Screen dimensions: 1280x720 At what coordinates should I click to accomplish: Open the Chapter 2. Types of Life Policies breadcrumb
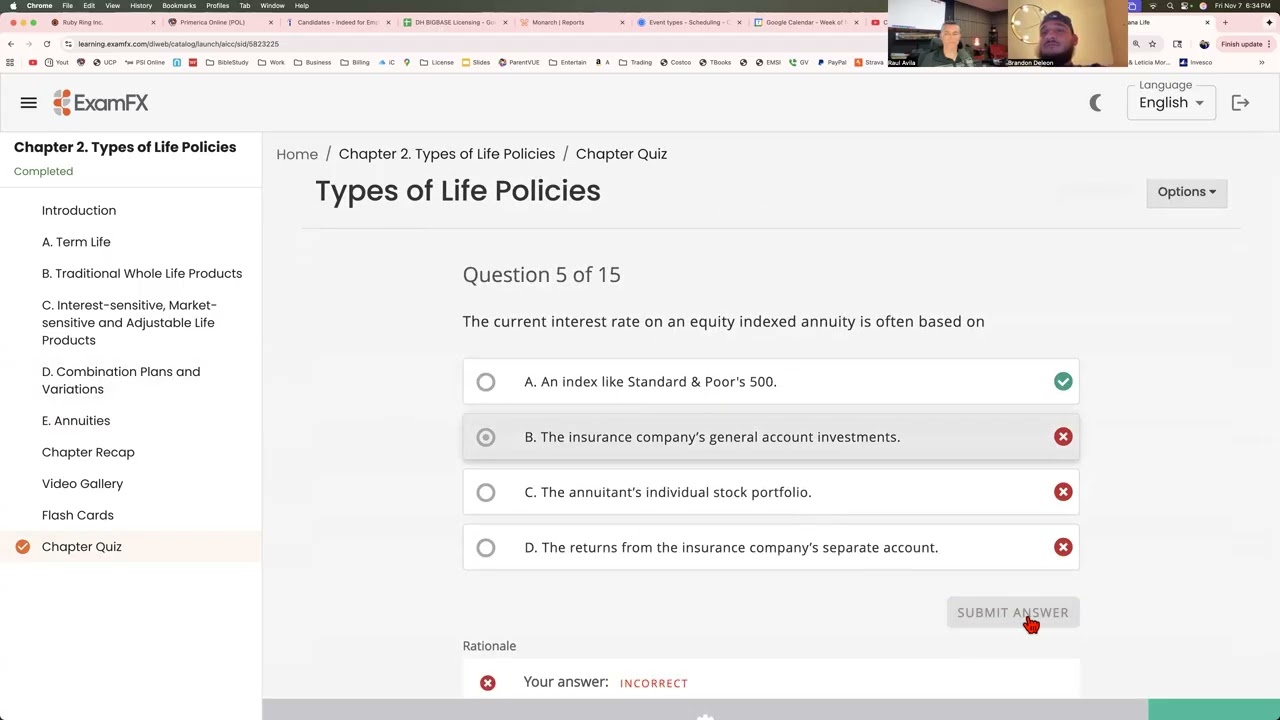tap(447, 154)
